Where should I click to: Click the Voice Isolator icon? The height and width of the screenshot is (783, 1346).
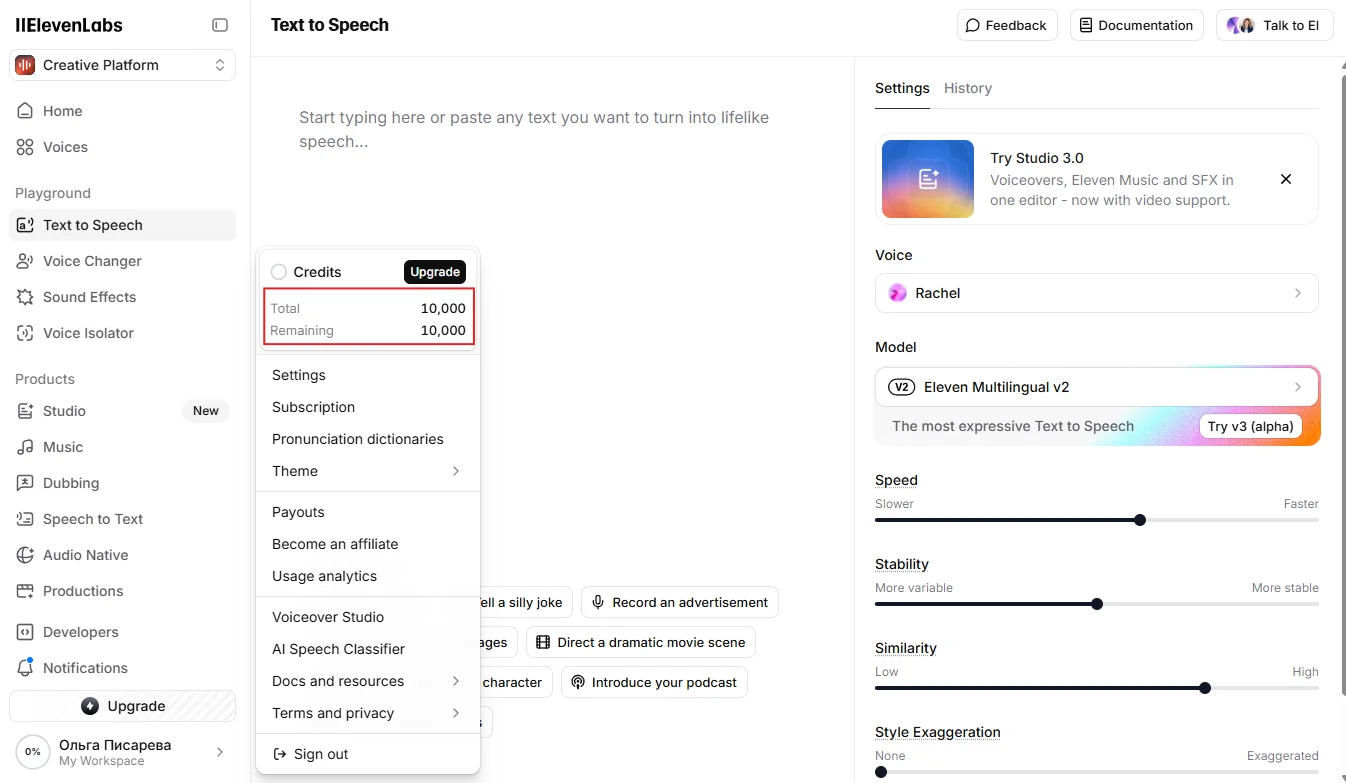[25, 333]
